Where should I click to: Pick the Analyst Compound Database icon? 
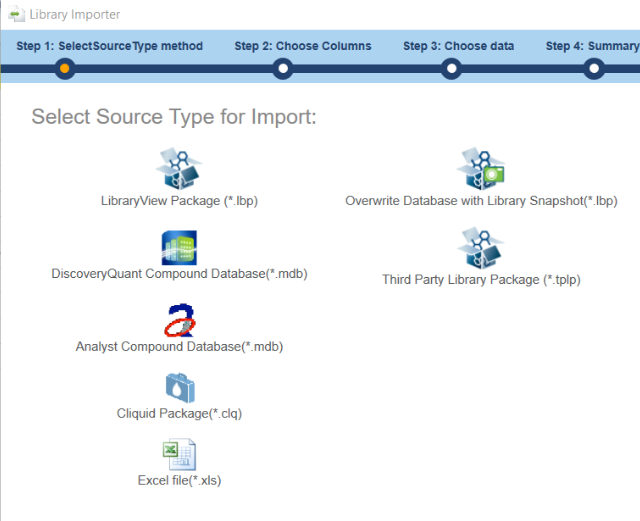tap(179, 320)
